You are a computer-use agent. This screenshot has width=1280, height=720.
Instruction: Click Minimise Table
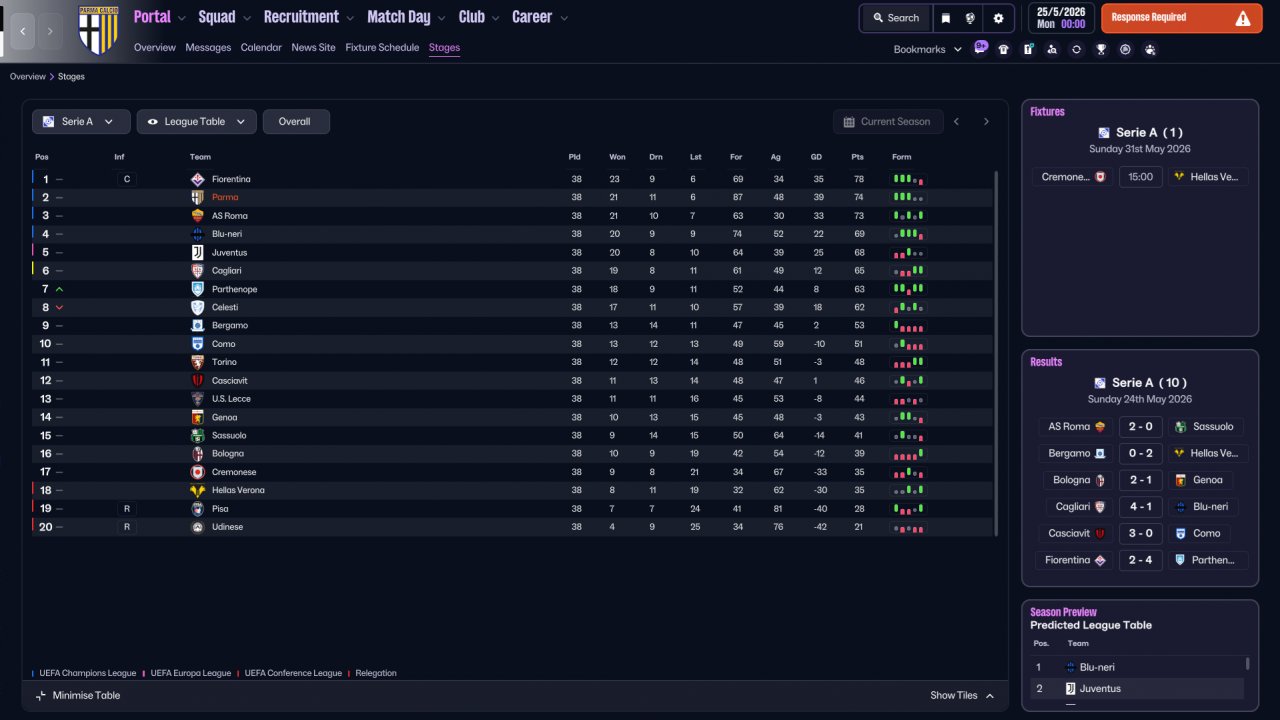click(77, 696)
